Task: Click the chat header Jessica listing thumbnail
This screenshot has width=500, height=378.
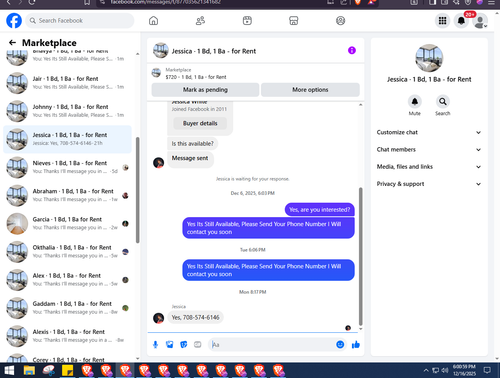Action: tap(161, 50)
